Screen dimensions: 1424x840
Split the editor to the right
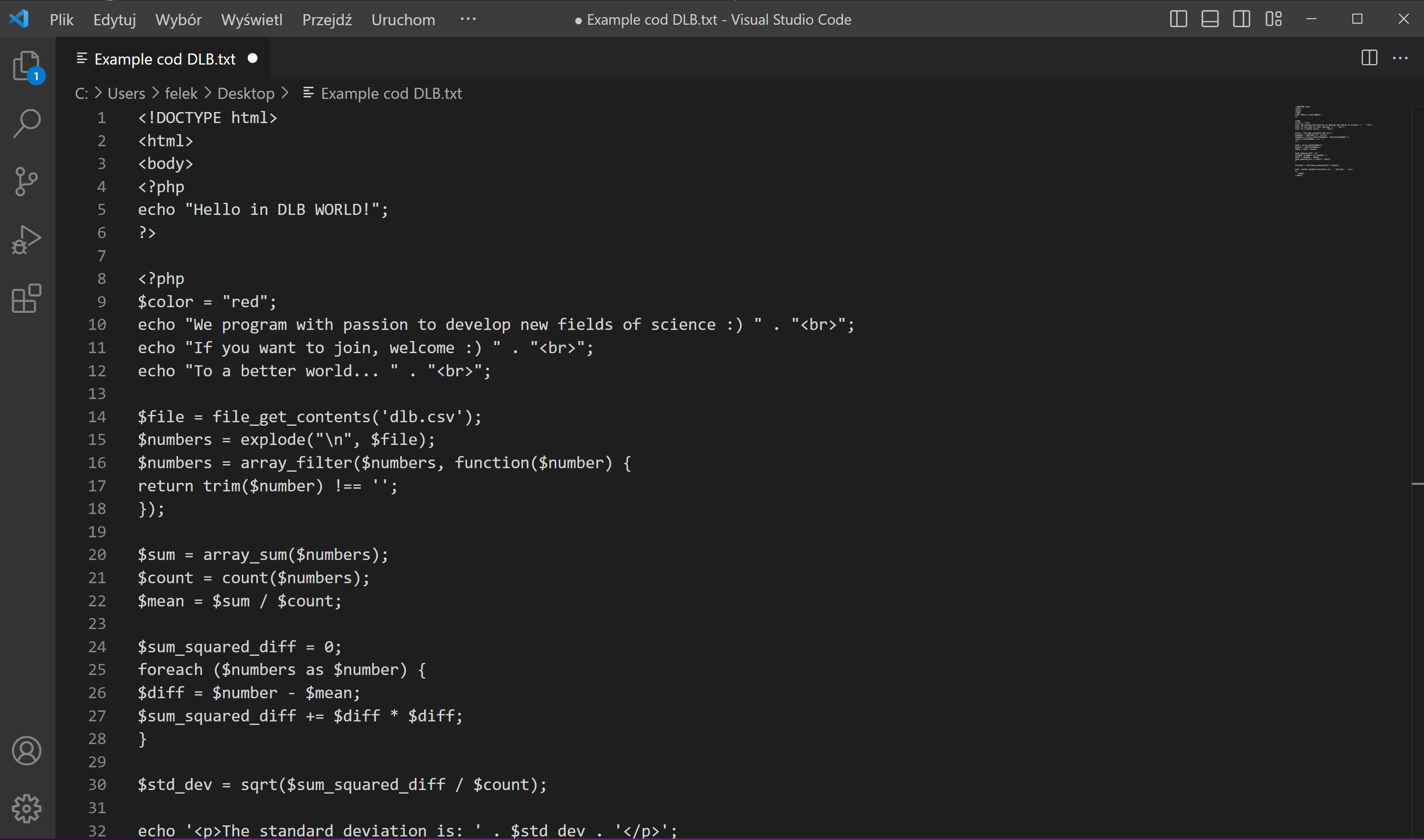[1369, 59]
